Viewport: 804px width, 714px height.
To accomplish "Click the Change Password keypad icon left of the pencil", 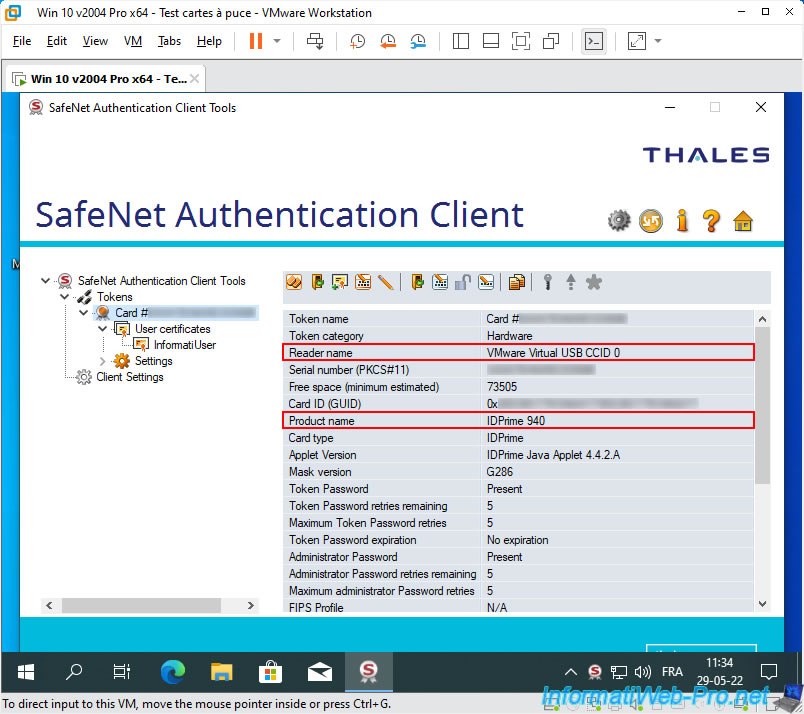I will coord(363,282).
